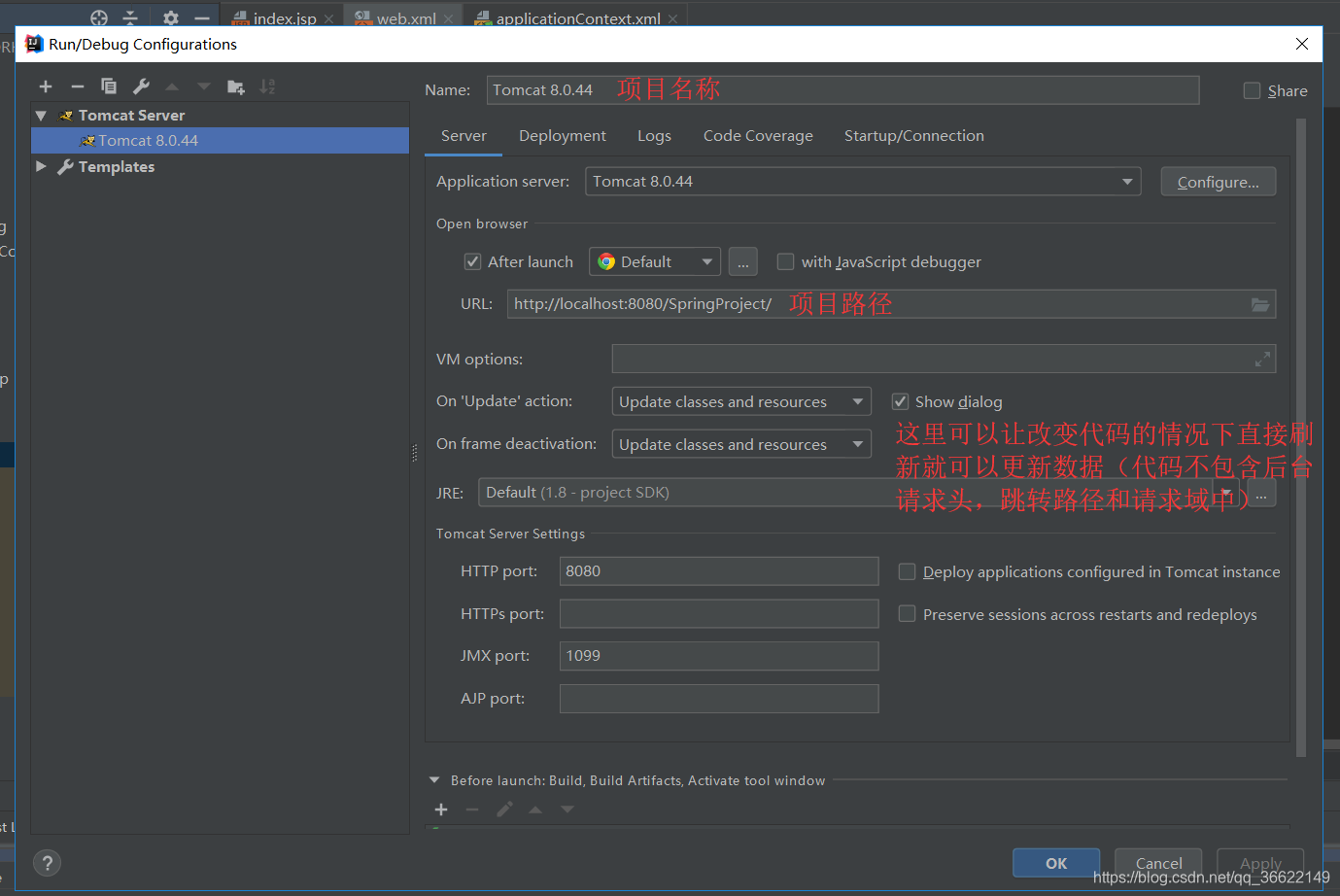1340x896 pixels.
Task: Open edit templates wrench icon
Action: [x=141, y=86]
